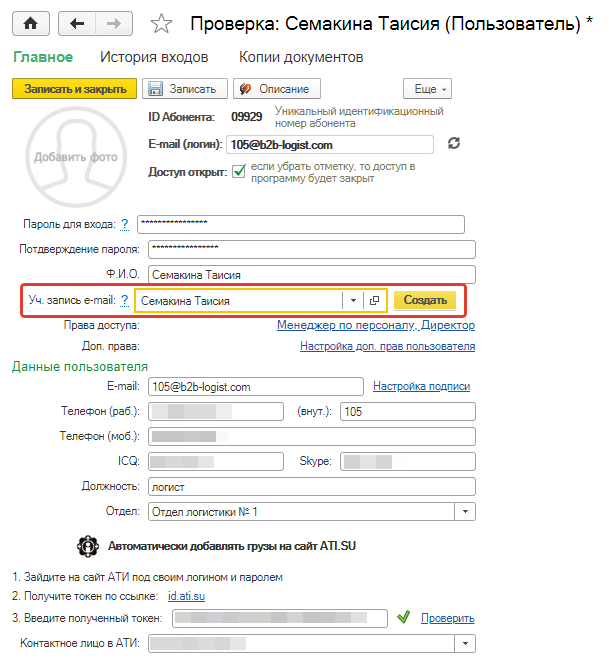Navigate back with the left arrow
The height and width of the screenshot is (671, 609).
[77, 23]
